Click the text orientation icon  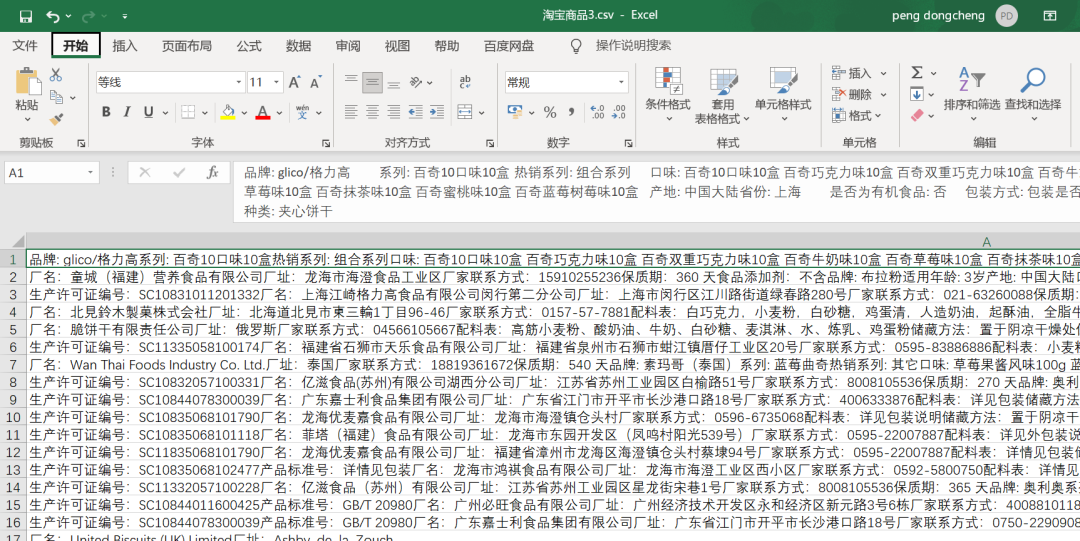point(415,83)
